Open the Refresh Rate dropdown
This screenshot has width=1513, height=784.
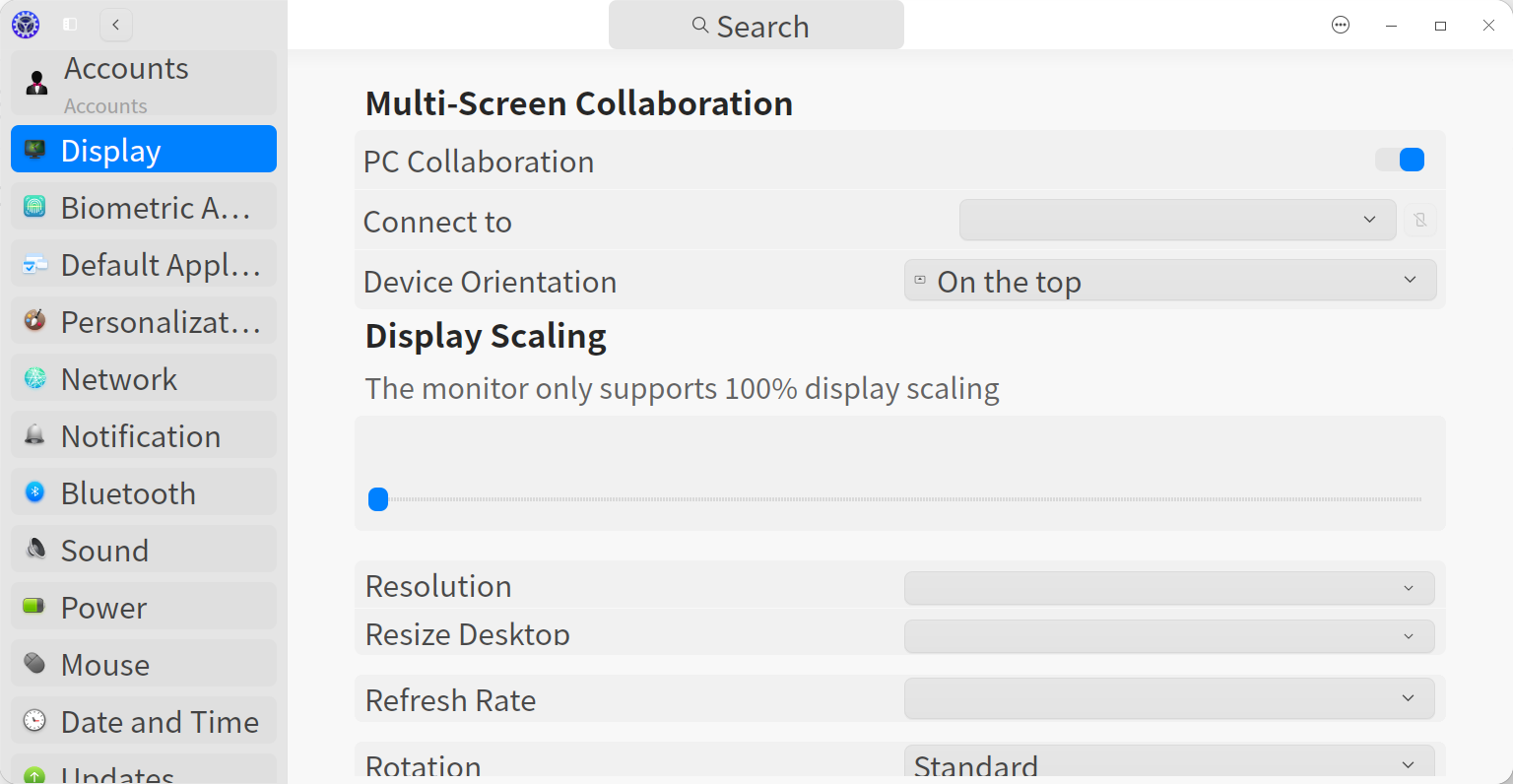click(x=1168, y=698)
